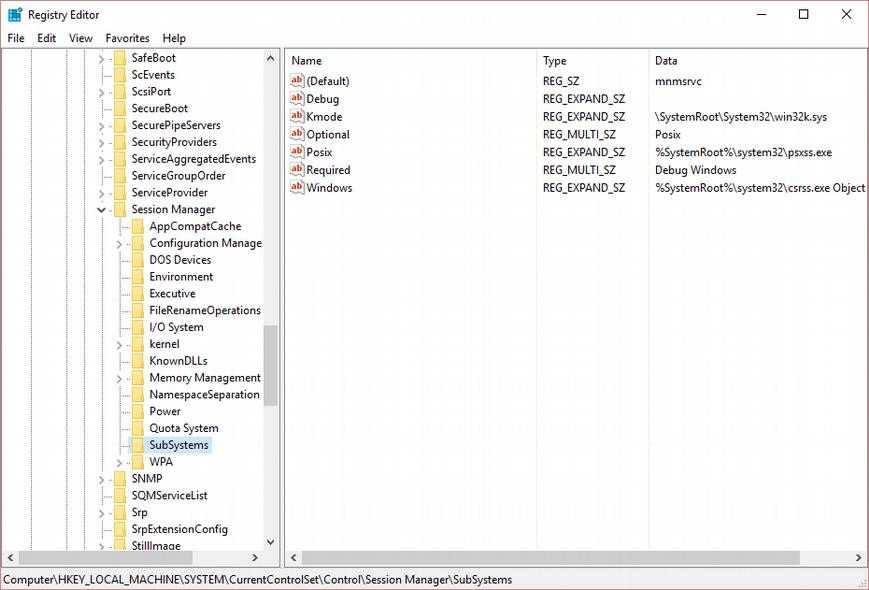This screenshot has height=590, width=869.
Task: Select the Environment key in the tree
Action: pyautogui.click(x=181, y=277)
